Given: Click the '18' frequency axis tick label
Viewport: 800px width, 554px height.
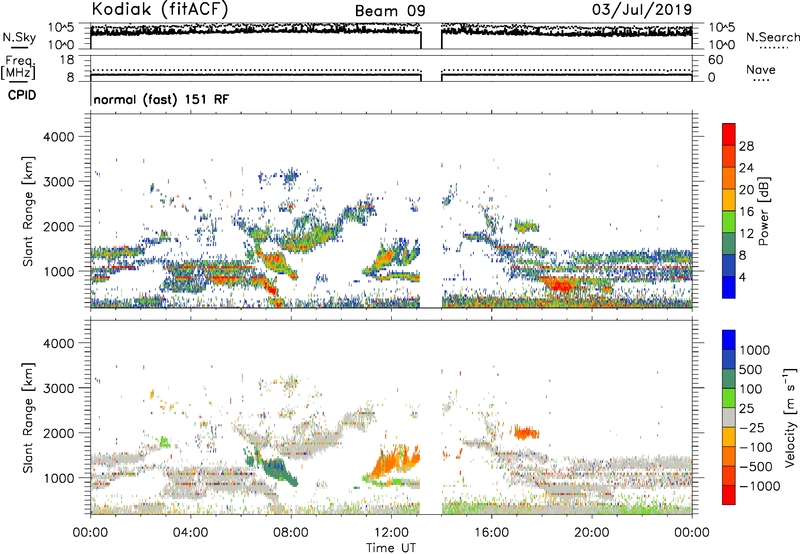Looking at the screenshot, I should pyautogui.click(x=67, y=60).
